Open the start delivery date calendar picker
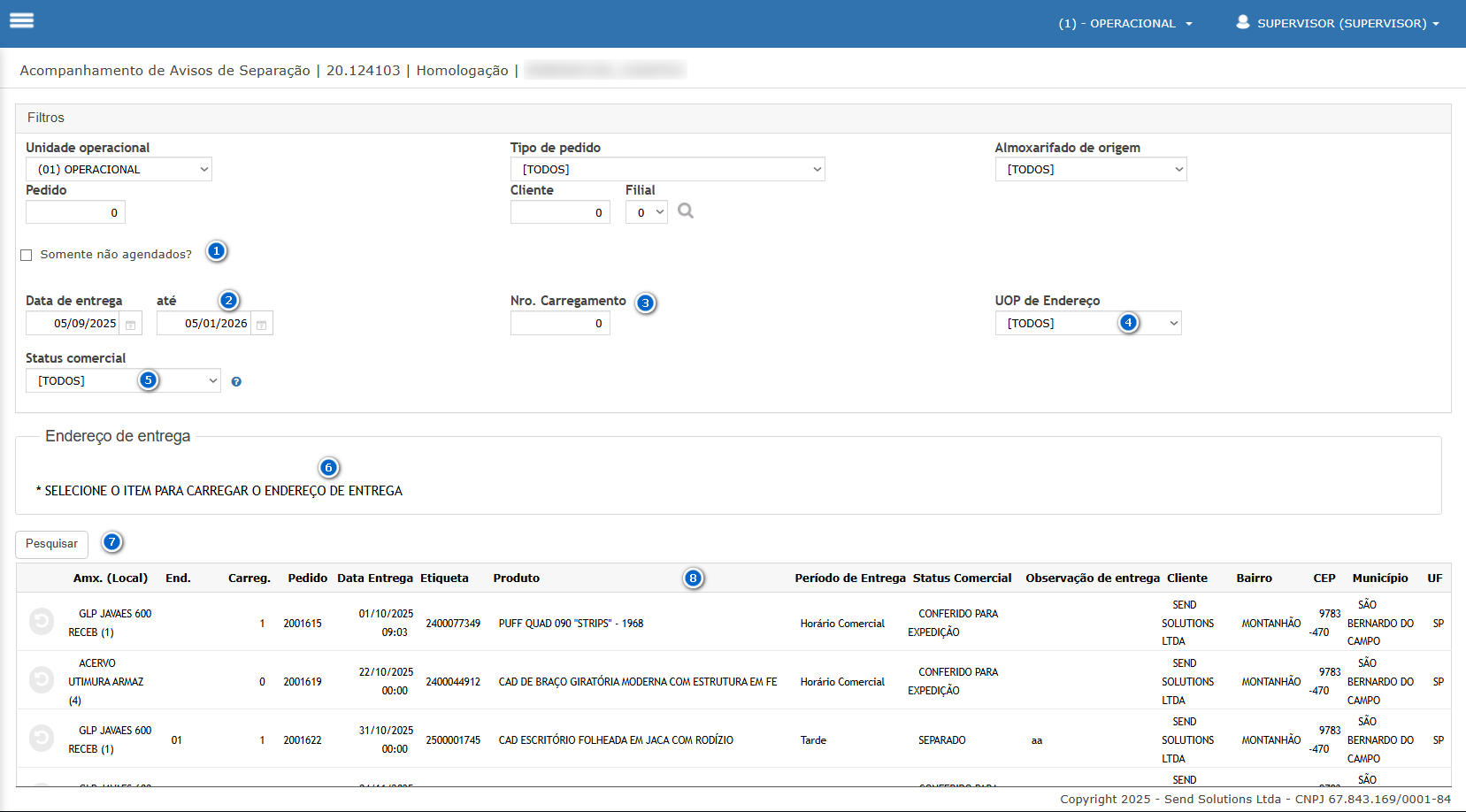The image size is (1466, 812). pos(130,325)
